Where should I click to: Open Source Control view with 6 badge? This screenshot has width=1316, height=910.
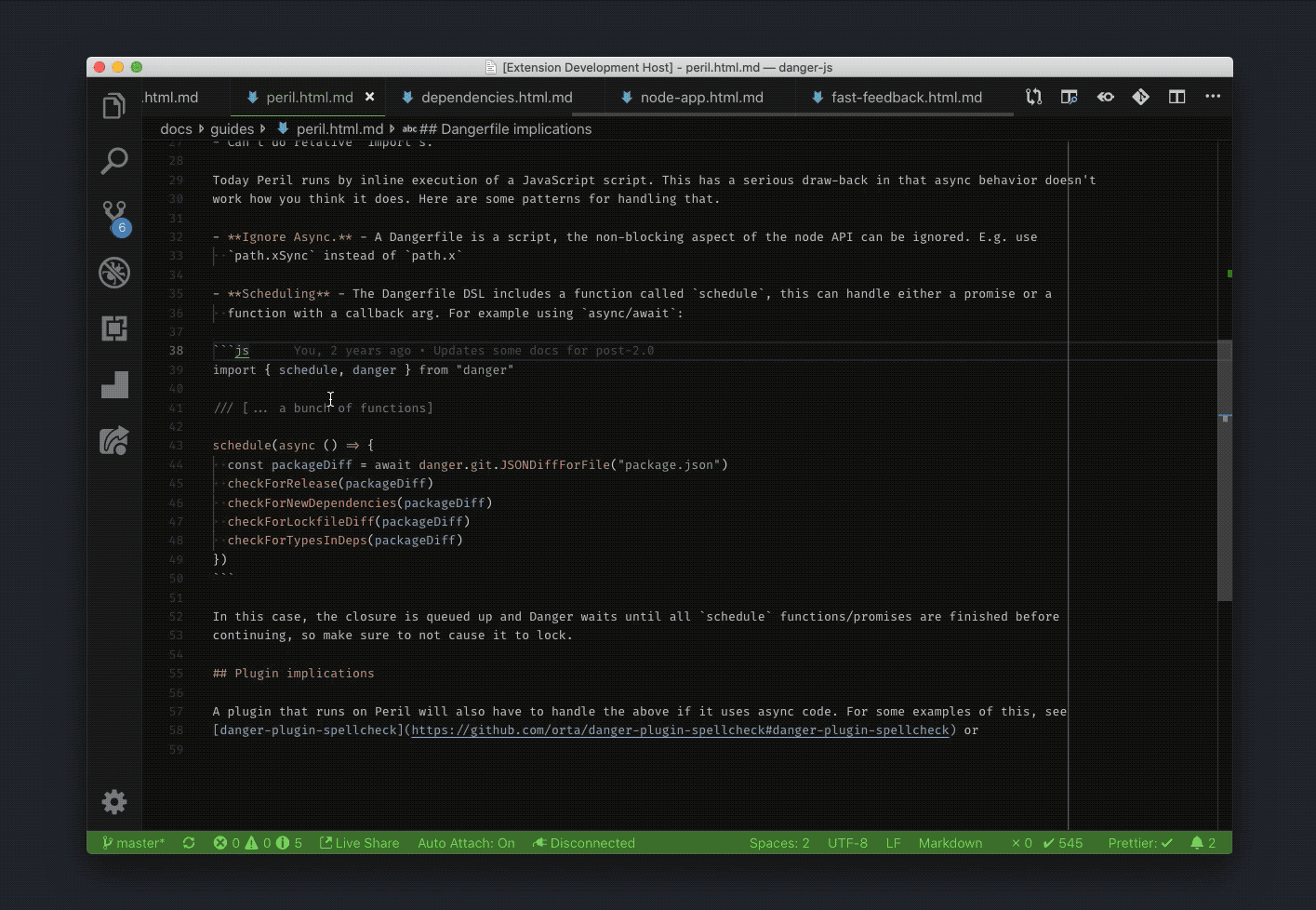pos(113,217)
